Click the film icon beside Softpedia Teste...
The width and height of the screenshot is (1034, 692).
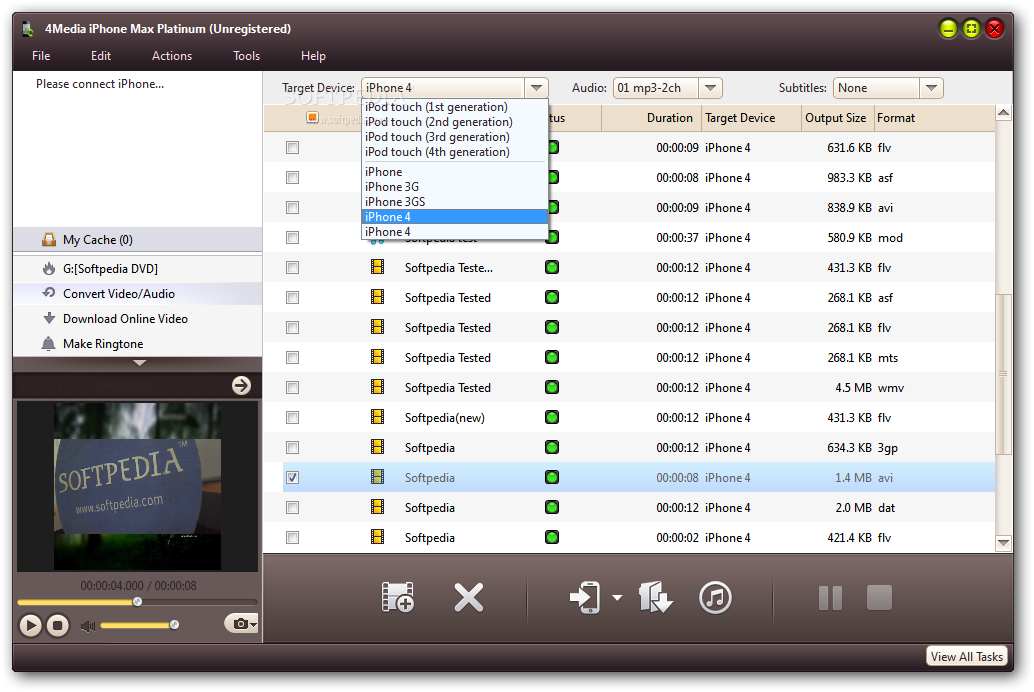tap(377, 267)
